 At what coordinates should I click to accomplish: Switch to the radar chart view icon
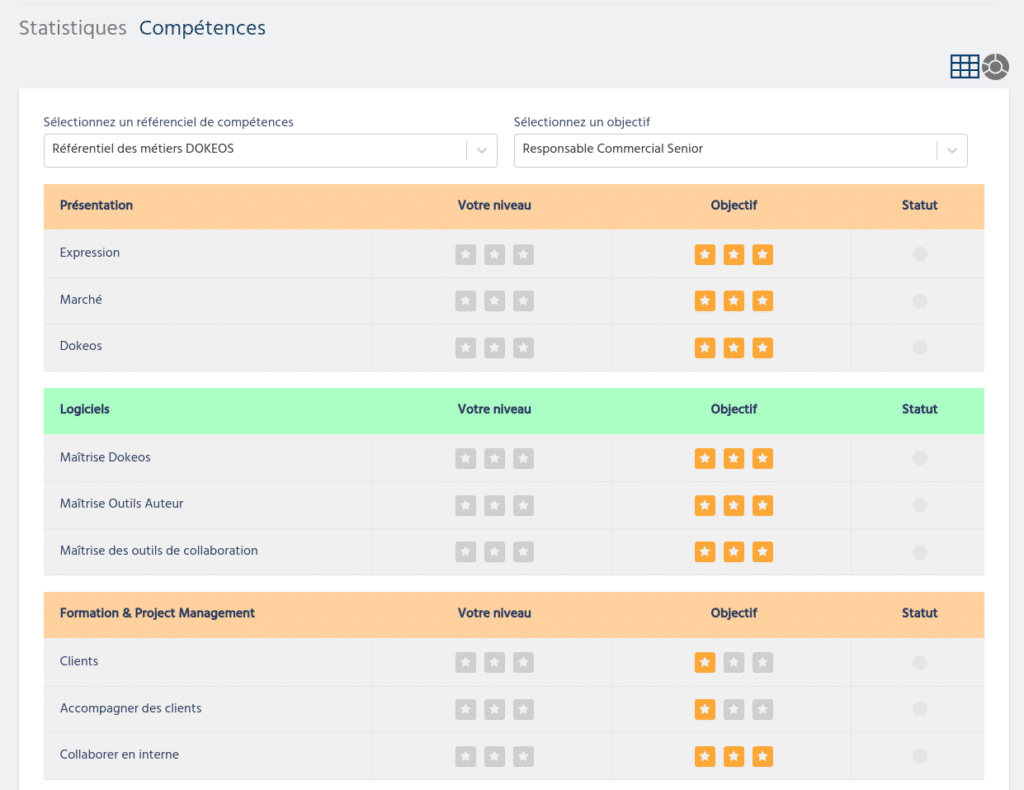pyautogui.click(x=995, y=67)
